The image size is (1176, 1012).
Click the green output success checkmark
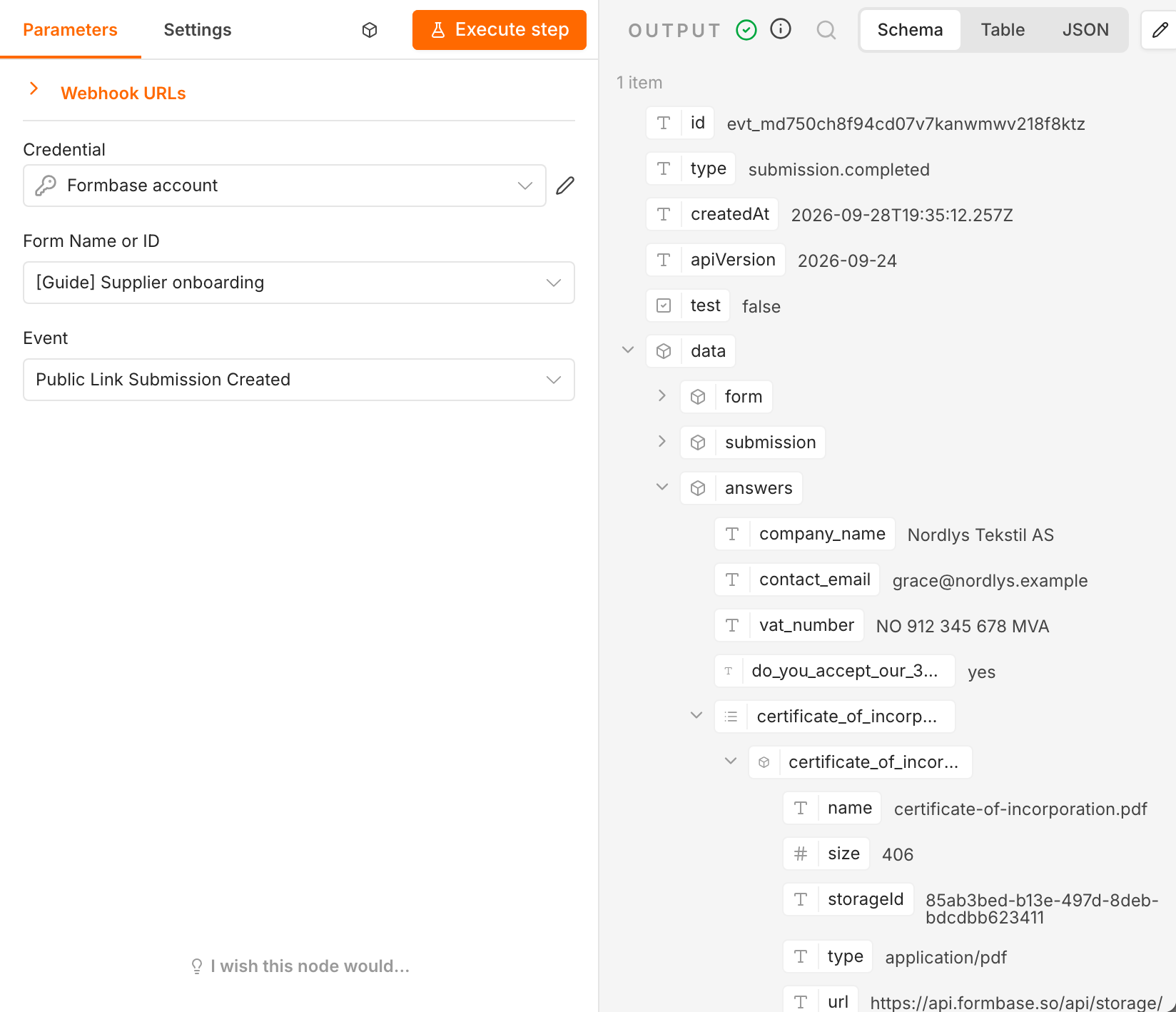coord(746,30)
